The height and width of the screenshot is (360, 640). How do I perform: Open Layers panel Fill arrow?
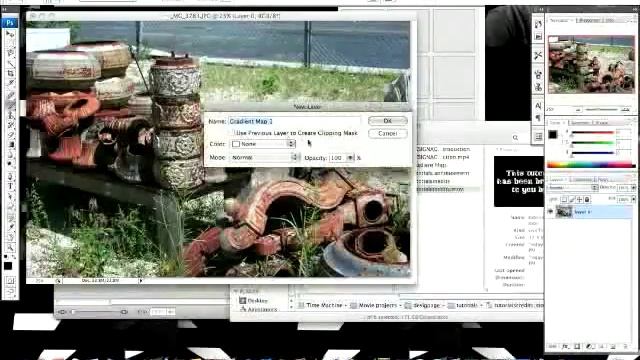pyautogui.click(x=633, y=199)
